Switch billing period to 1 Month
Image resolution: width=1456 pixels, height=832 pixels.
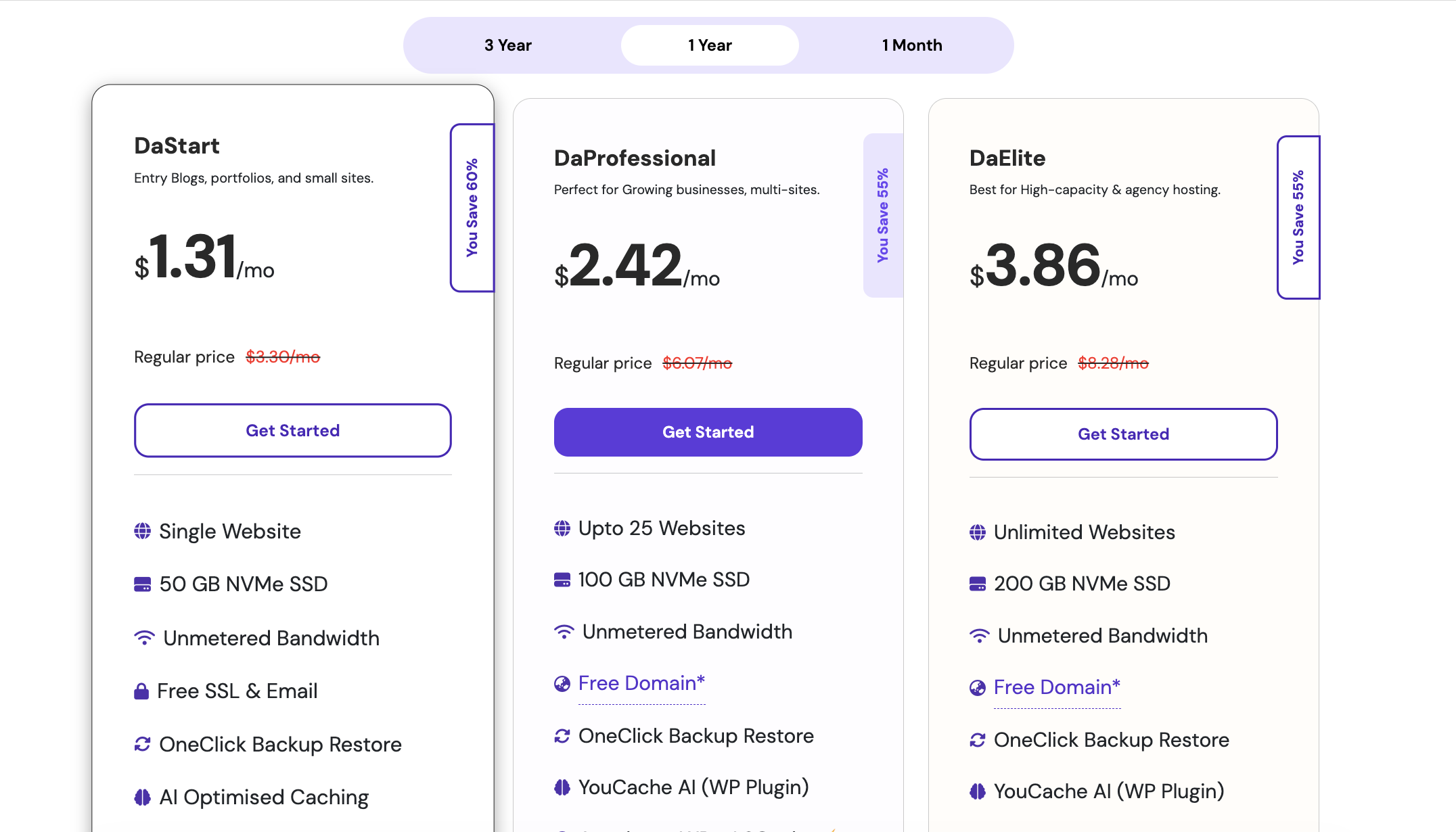click(911, 45)
